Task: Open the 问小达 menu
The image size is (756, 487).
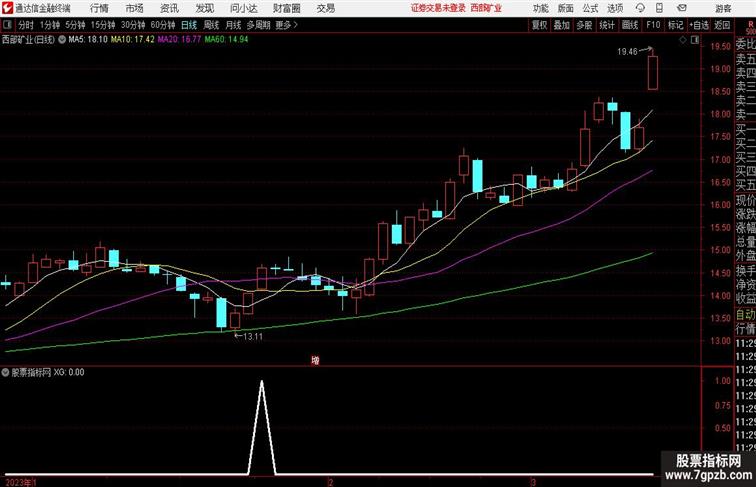Action: click(x=243, y=8)
